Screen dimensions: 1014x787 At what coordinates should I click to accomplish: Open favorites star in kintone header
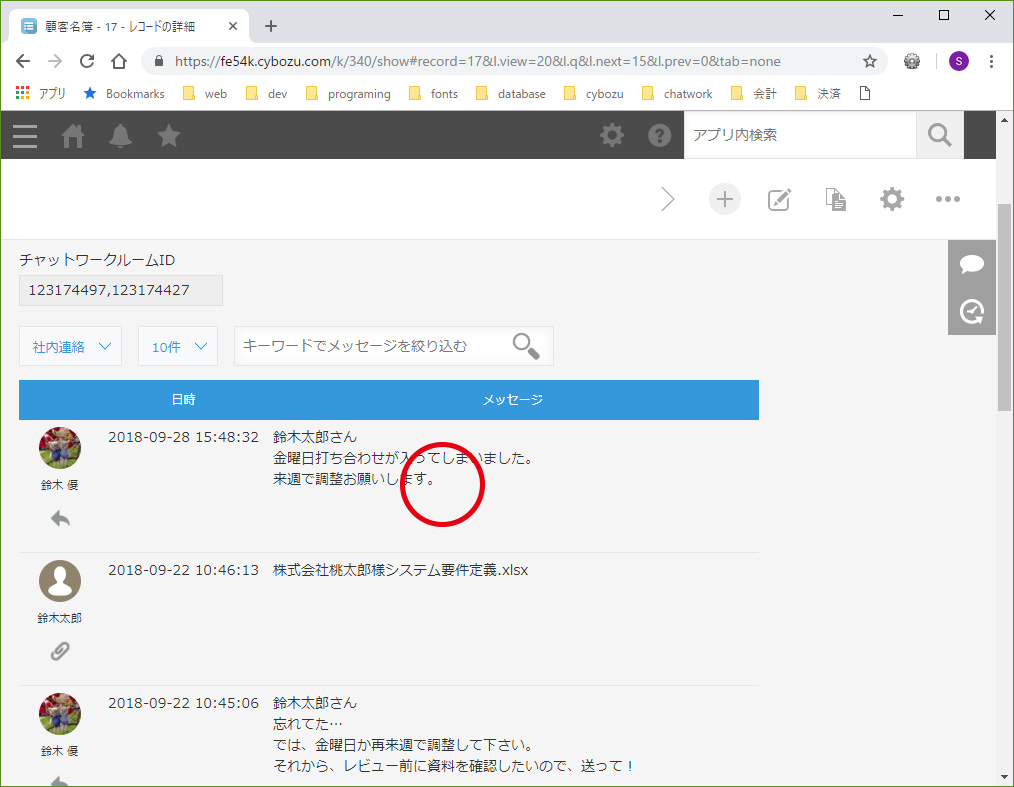168,136
